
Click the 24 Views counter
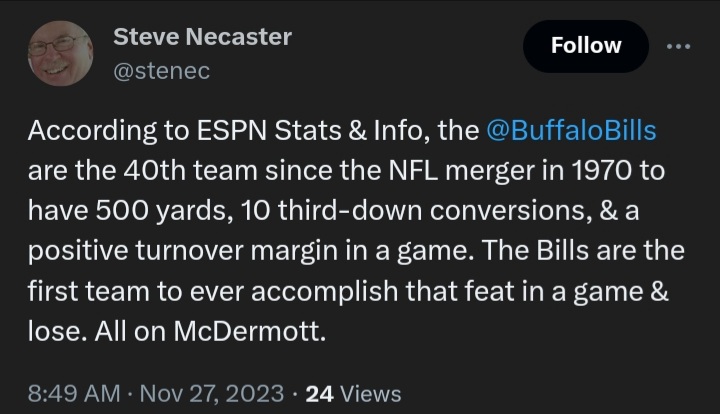point(353,394)
